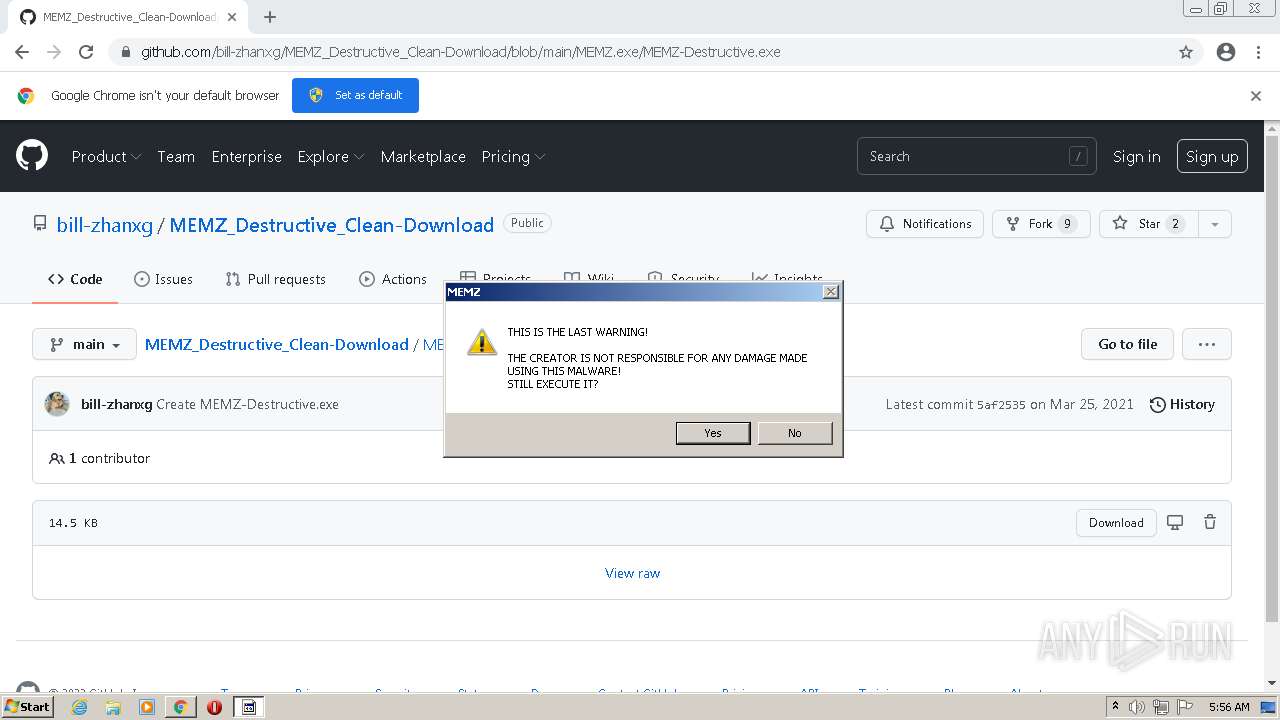Focus the GitHub search field

click(x=976, y=156)
